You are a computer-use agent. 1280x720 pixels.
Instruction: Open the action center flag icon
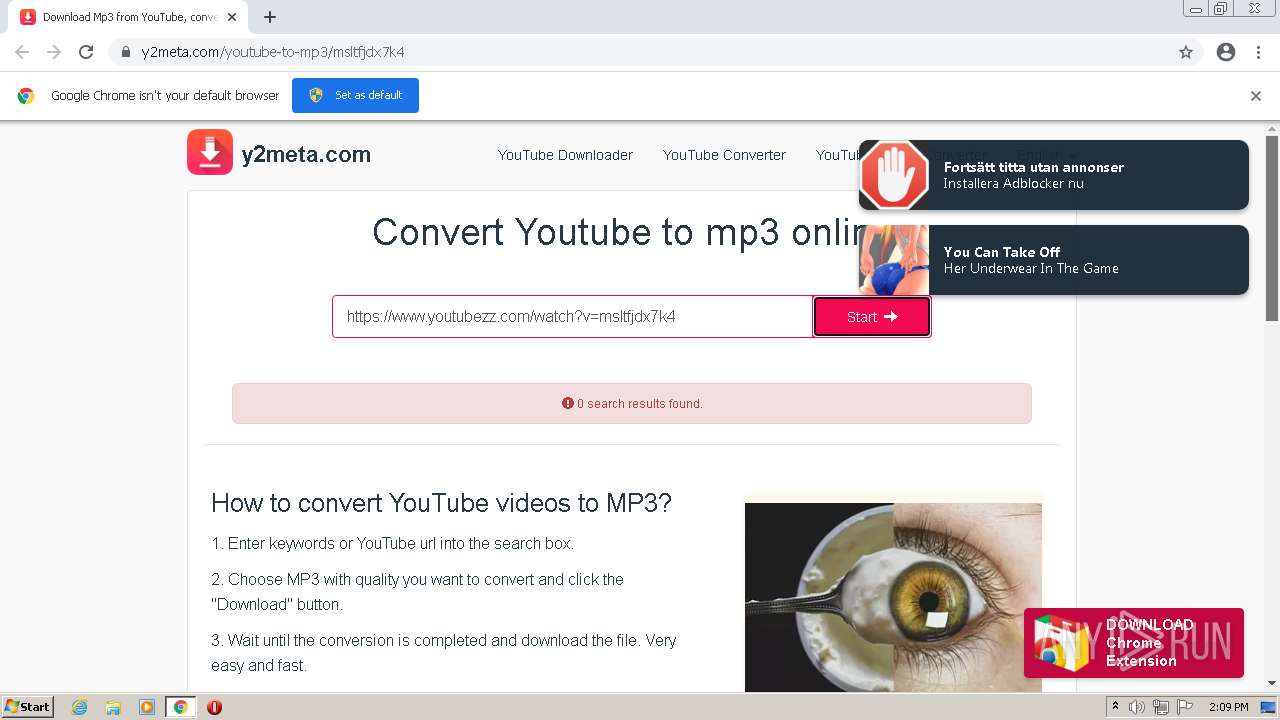1184,707
